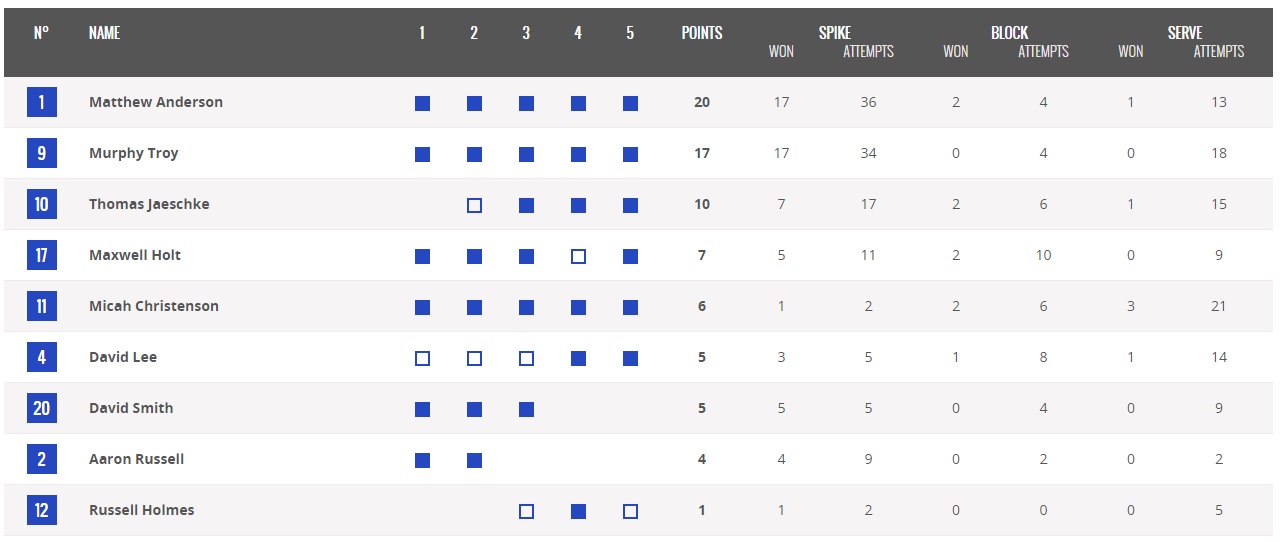
Task: Click Thomas Jaeschke's empty set 2 square
Action: pyautogui.click(x=475, y=205)
